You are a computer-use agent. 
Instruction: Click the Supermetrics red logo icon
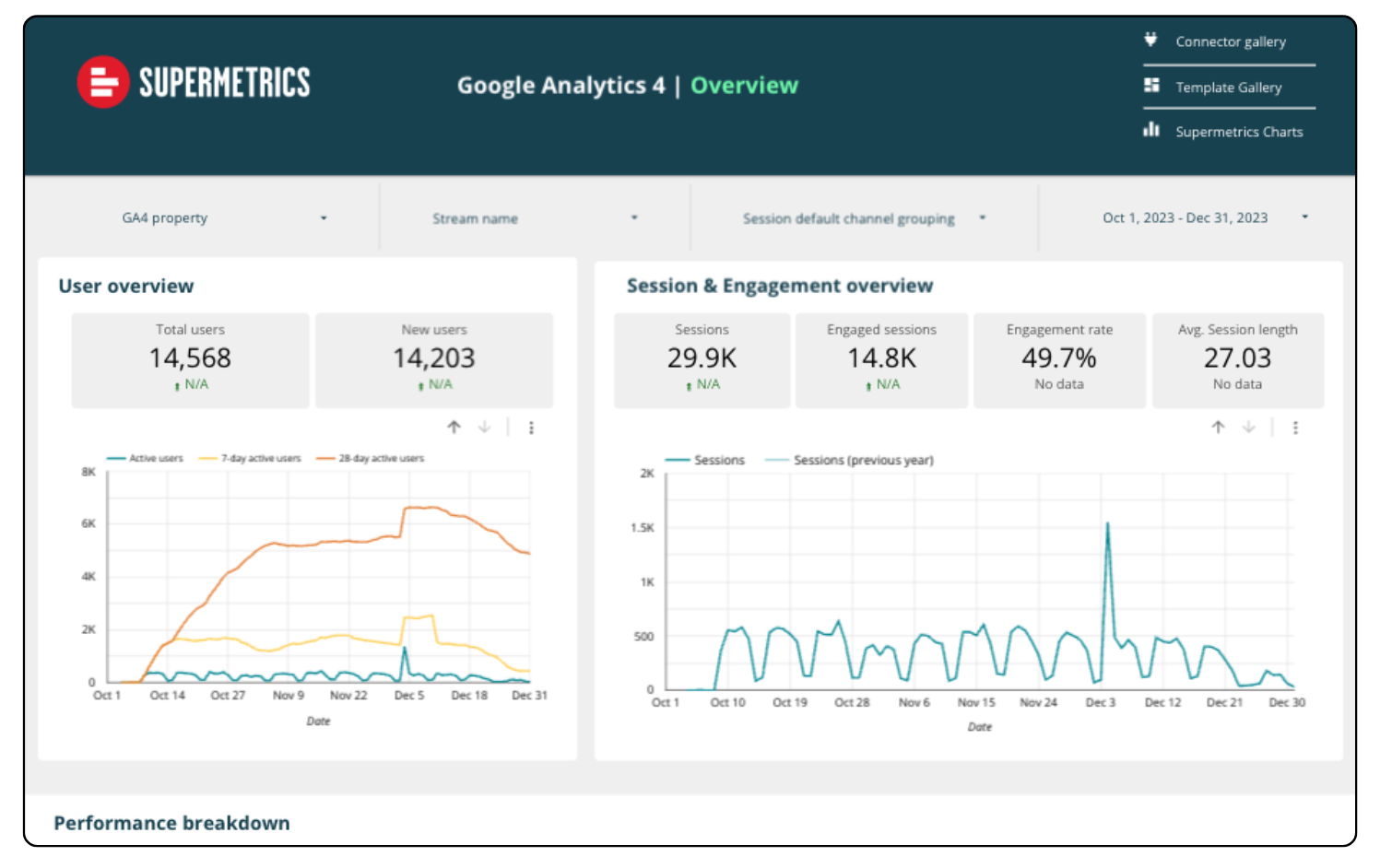click(103, 83)
